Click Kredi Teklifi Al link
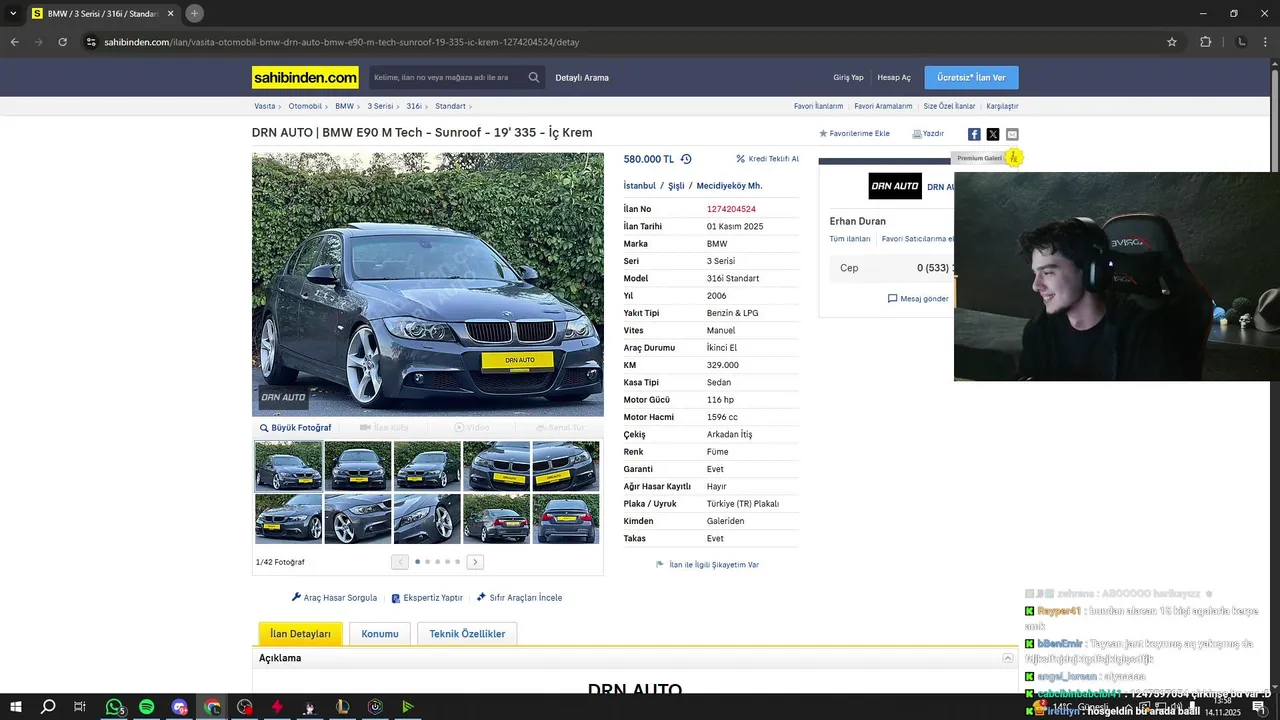1280x720 pixels. point(767,159)
